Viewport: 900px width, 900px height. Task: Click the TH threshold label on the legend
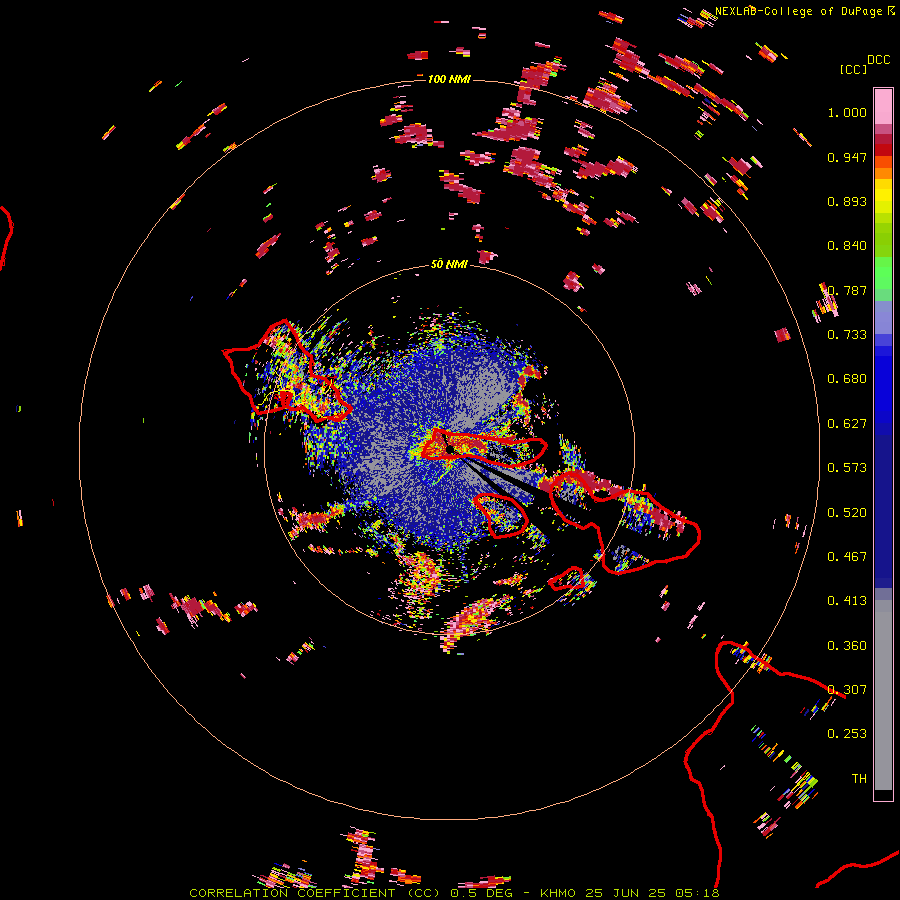859,779
